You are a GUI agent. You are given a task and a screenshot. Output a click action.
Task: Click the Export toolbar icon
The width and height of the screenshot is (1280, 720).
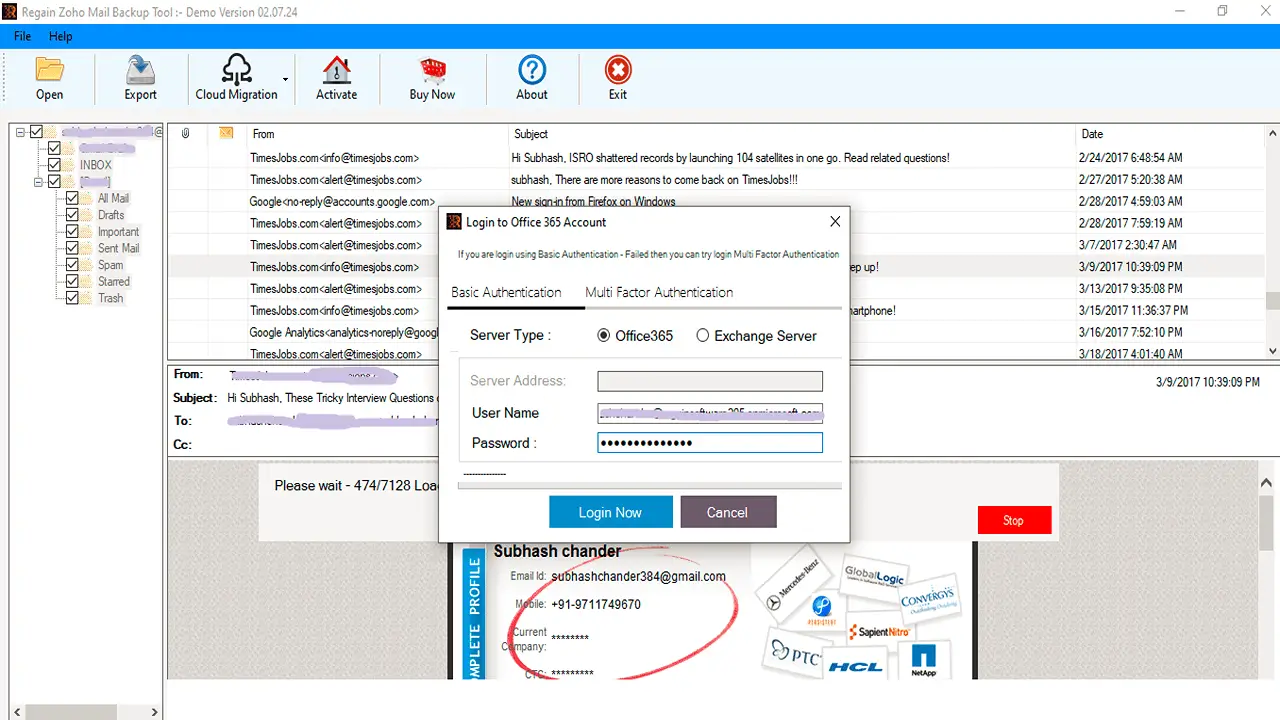(140, 69)
